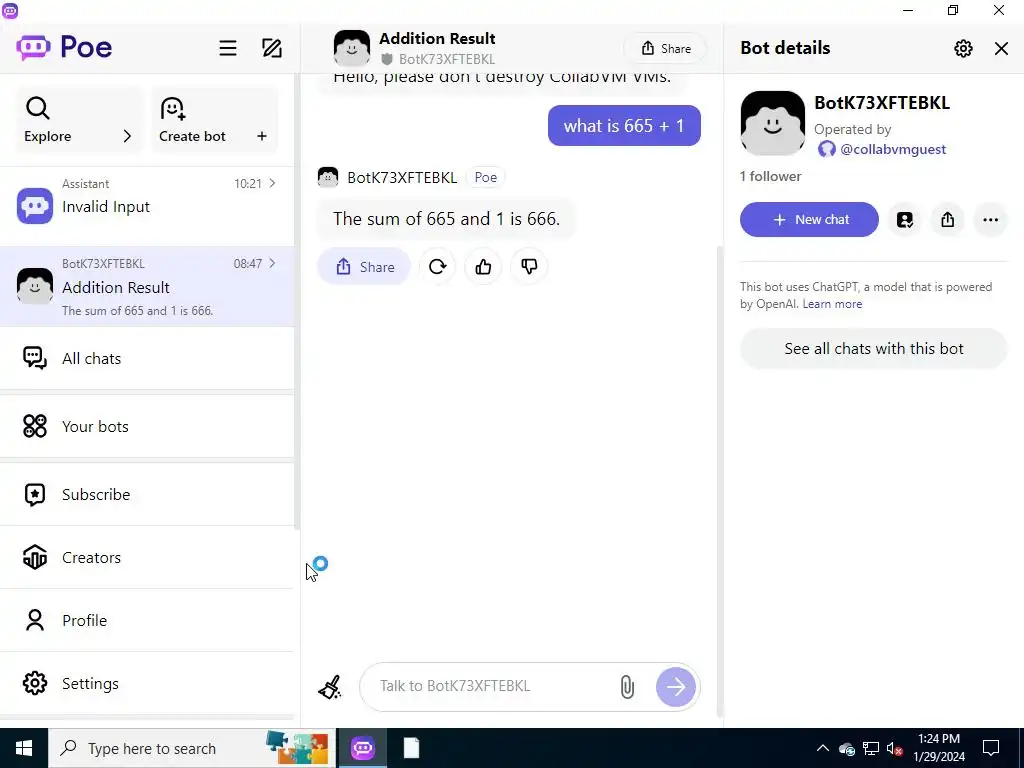Share the bot's answer message
The width and height of the screenshot is (1024, 768).
coord(364,266)
